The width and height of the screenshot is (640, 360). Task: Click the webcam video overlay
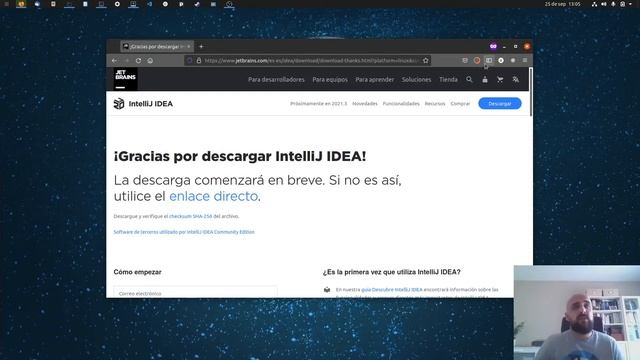pyautogui.click(x=577, y=313)
